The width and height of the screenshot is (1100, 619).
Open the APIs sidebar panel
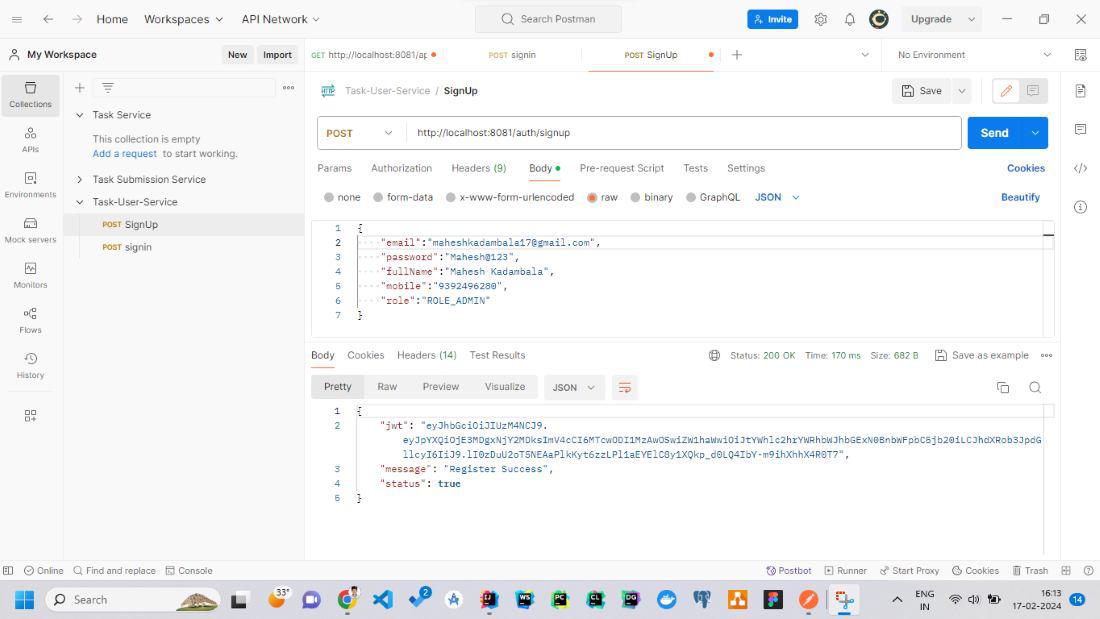(30, 139)
